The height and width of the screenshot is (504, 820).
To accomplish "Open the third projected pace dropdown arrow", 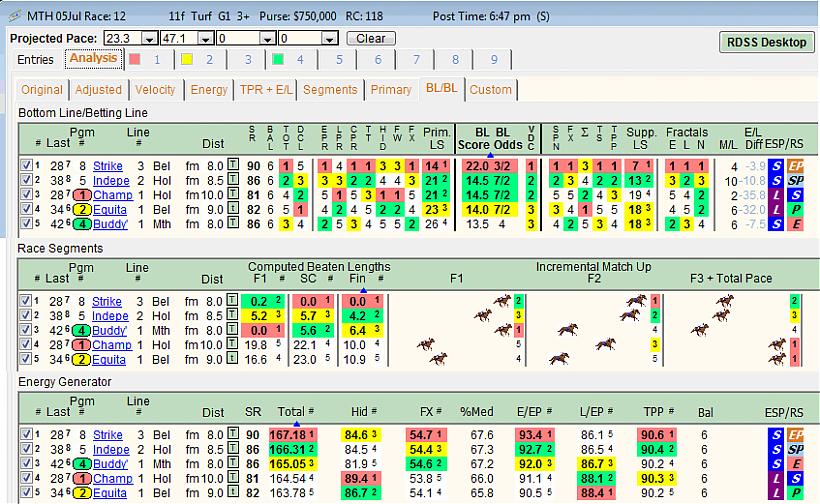I will coord(267,39).
